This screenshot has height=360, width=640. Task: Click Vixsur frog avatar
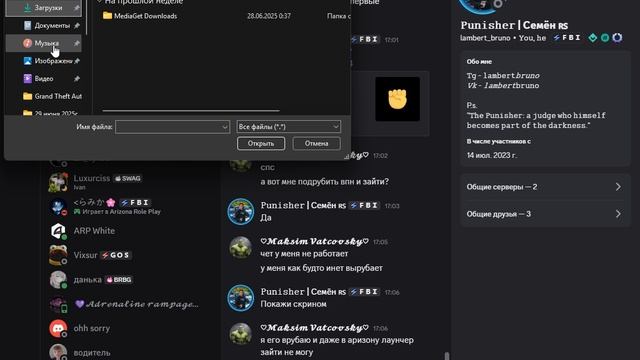(x=58, y=255)
